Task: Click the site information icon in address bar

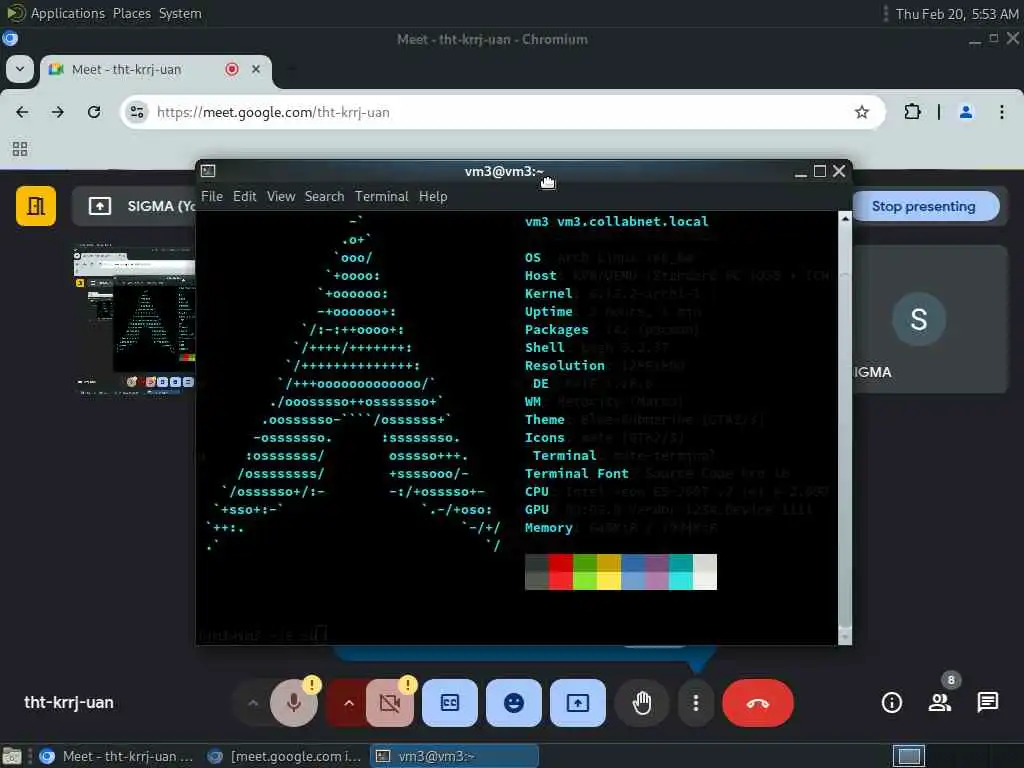Action: pos(137,112)
